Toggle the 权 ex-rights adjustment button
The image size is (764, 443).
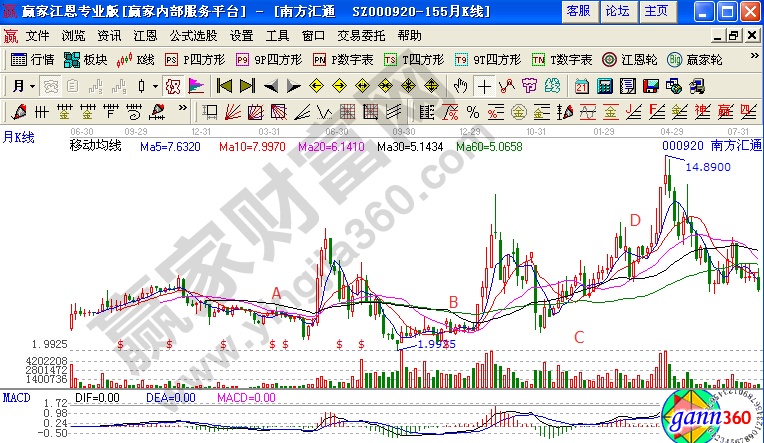(x=173, y=86)
